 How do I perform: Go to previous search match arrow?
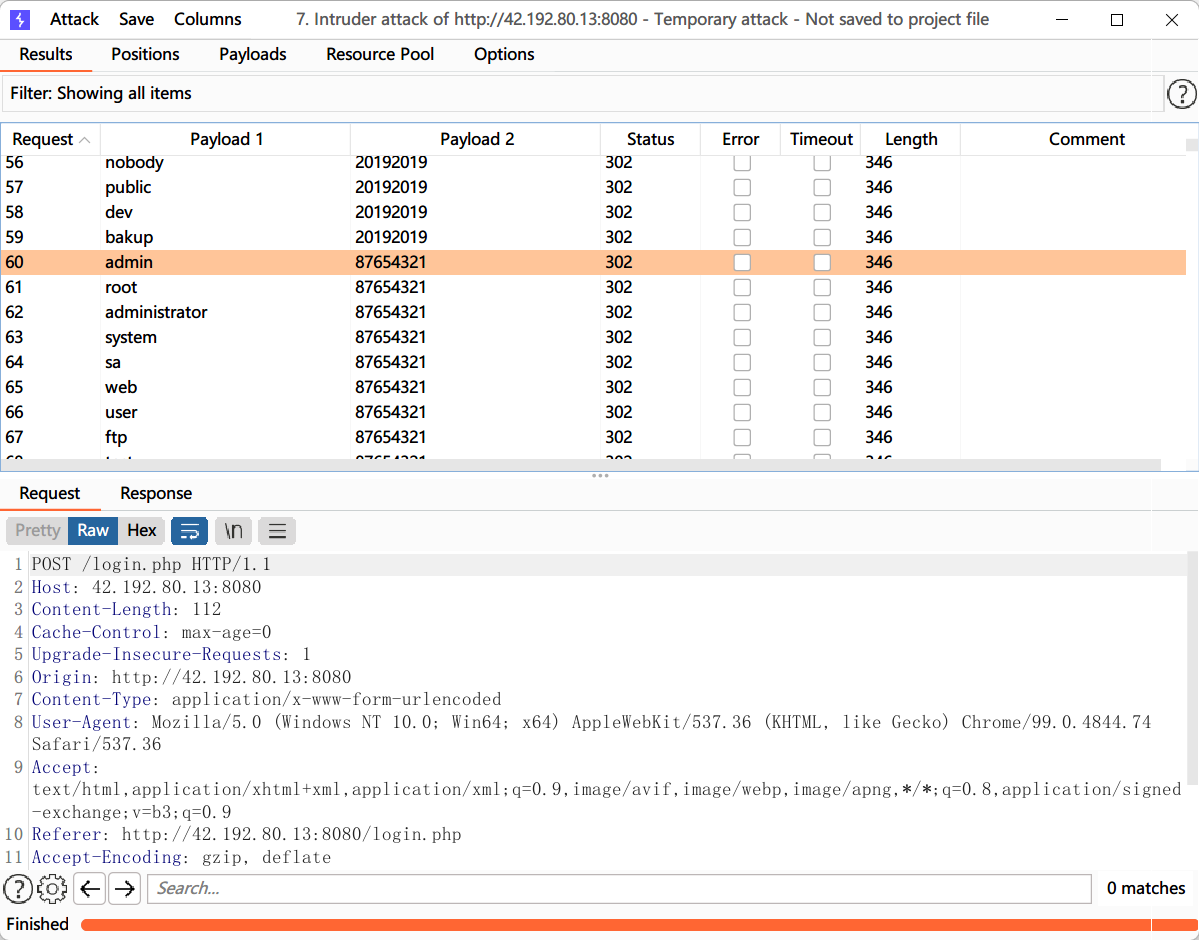[89, 889]
